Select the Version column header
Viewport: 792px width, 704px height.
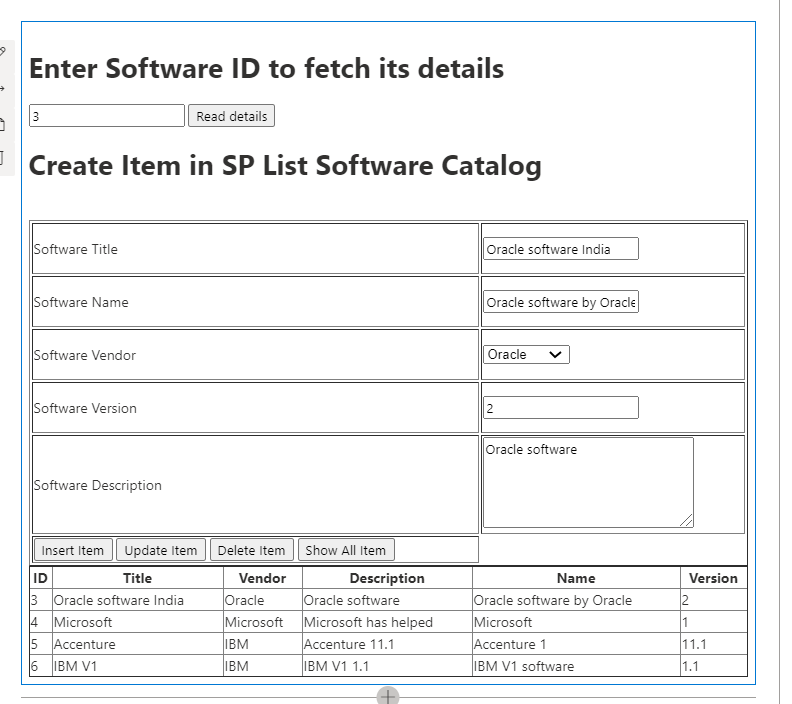tap(713, 578)
